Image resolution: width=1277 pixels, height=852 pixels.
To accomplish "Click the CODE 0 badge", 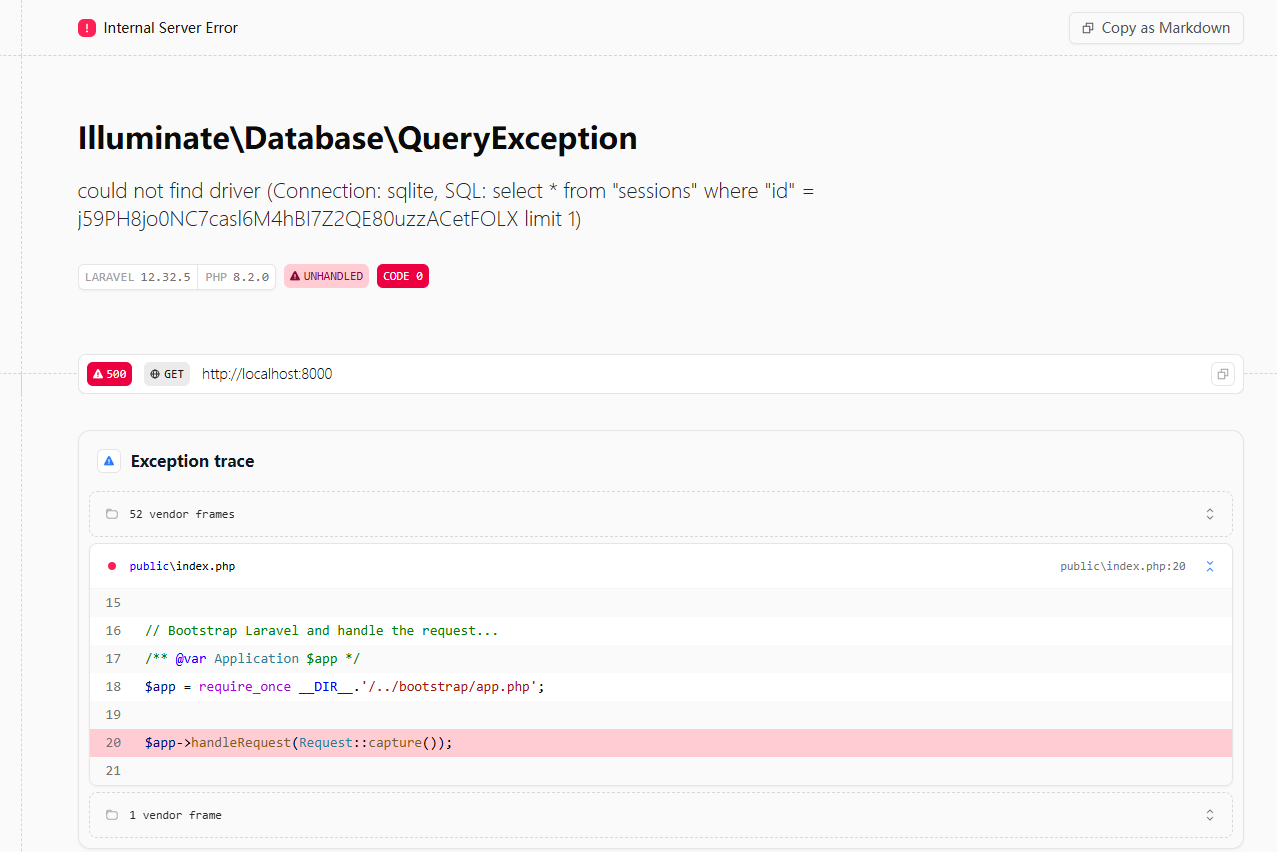I will click(402, 276).
